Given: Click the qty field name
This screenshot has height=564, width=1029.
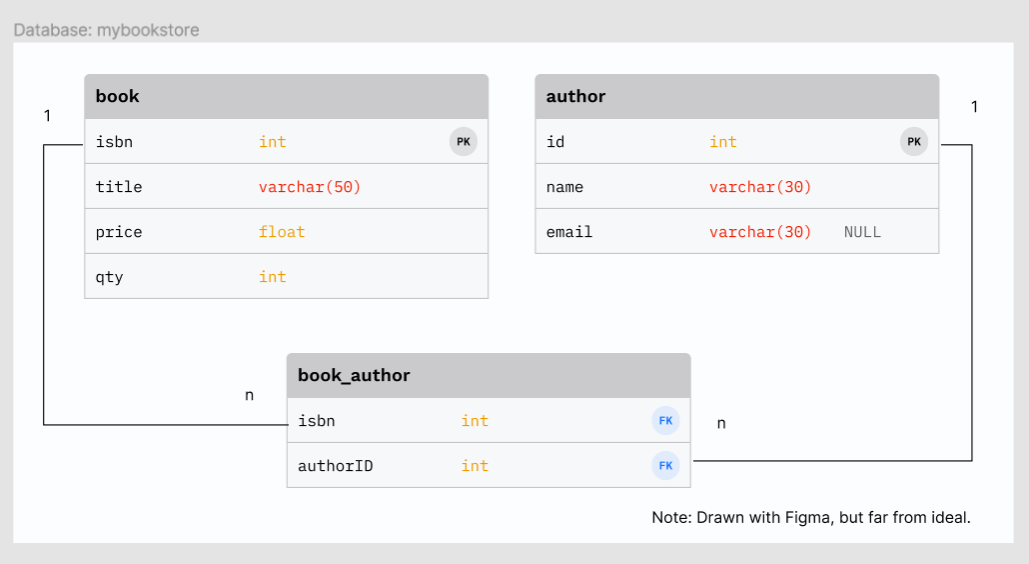Looking at the screenshot, I should 109,277.
